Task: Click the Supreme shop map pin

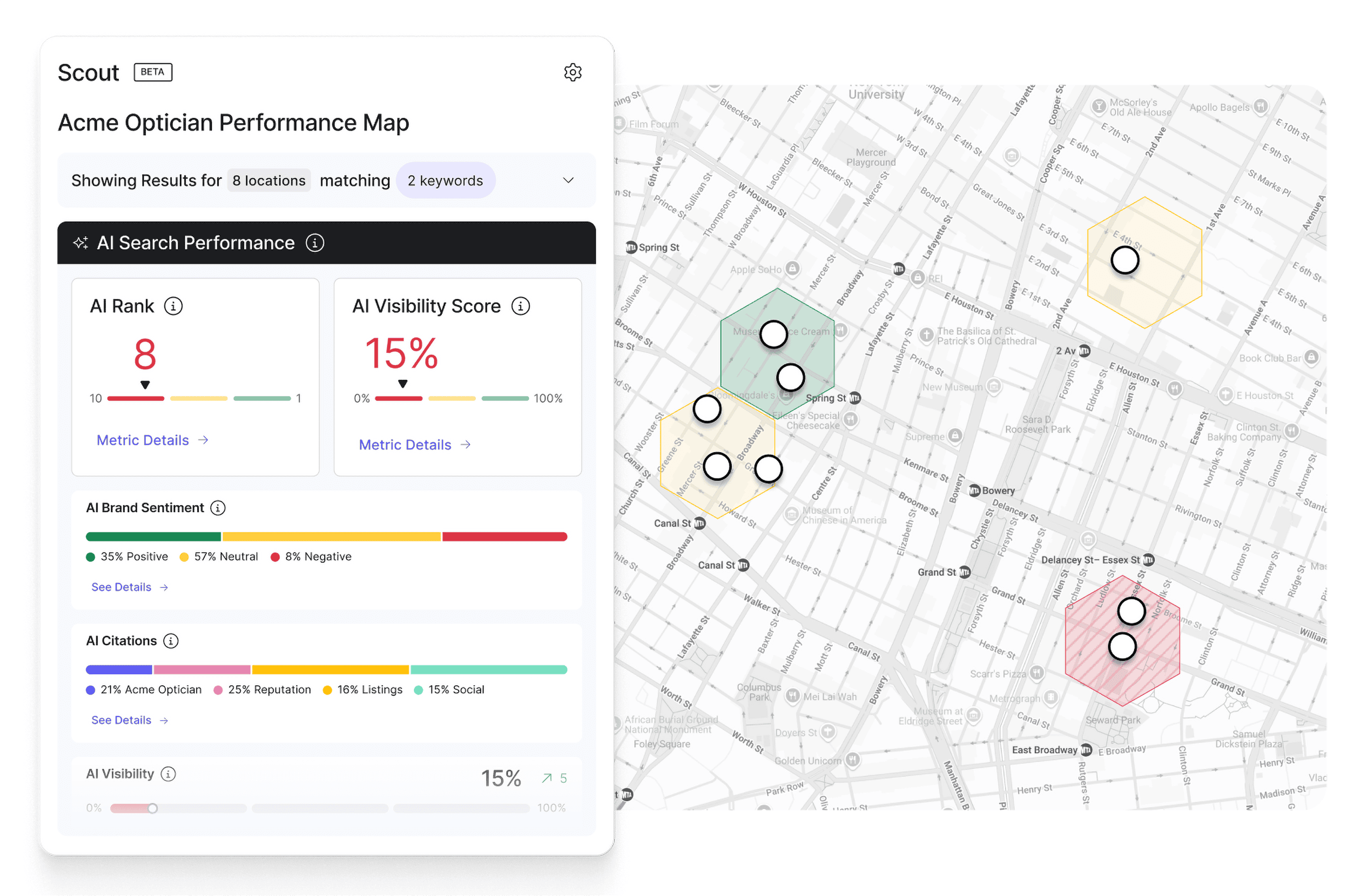Action: point(955,436)
